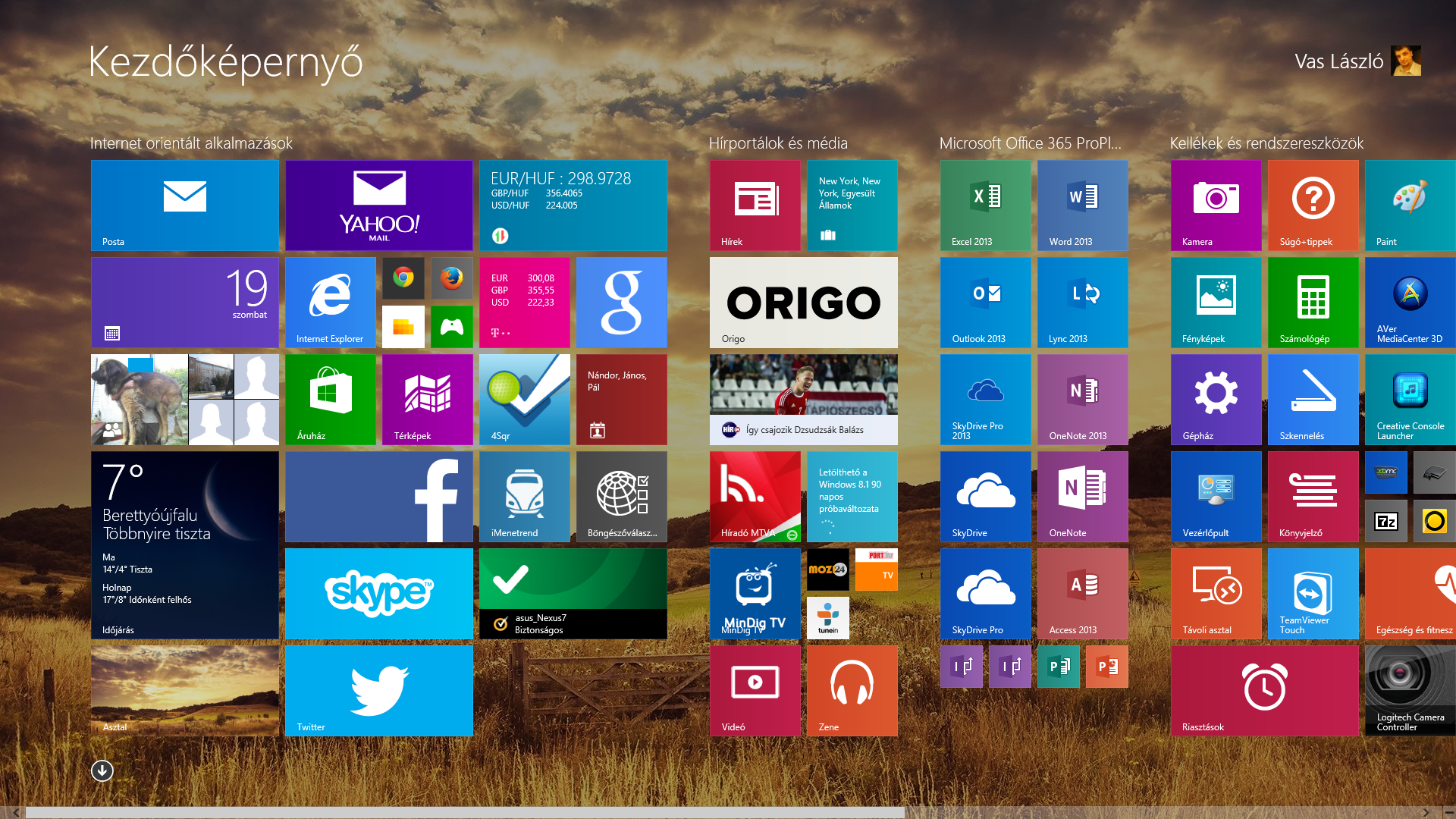Open the Hírek news tile
This screenshot has width=1456, height=819.
755,206
